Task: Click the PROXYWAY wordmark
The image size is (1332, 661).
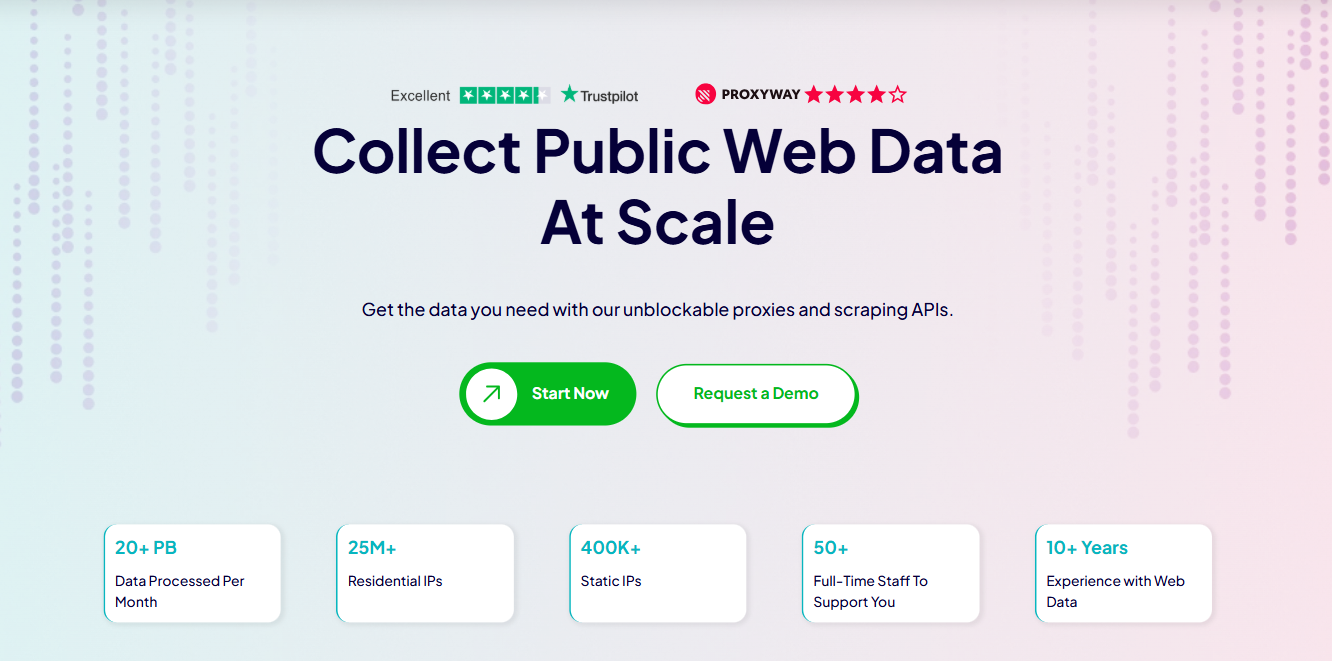Action: [761, 95]
